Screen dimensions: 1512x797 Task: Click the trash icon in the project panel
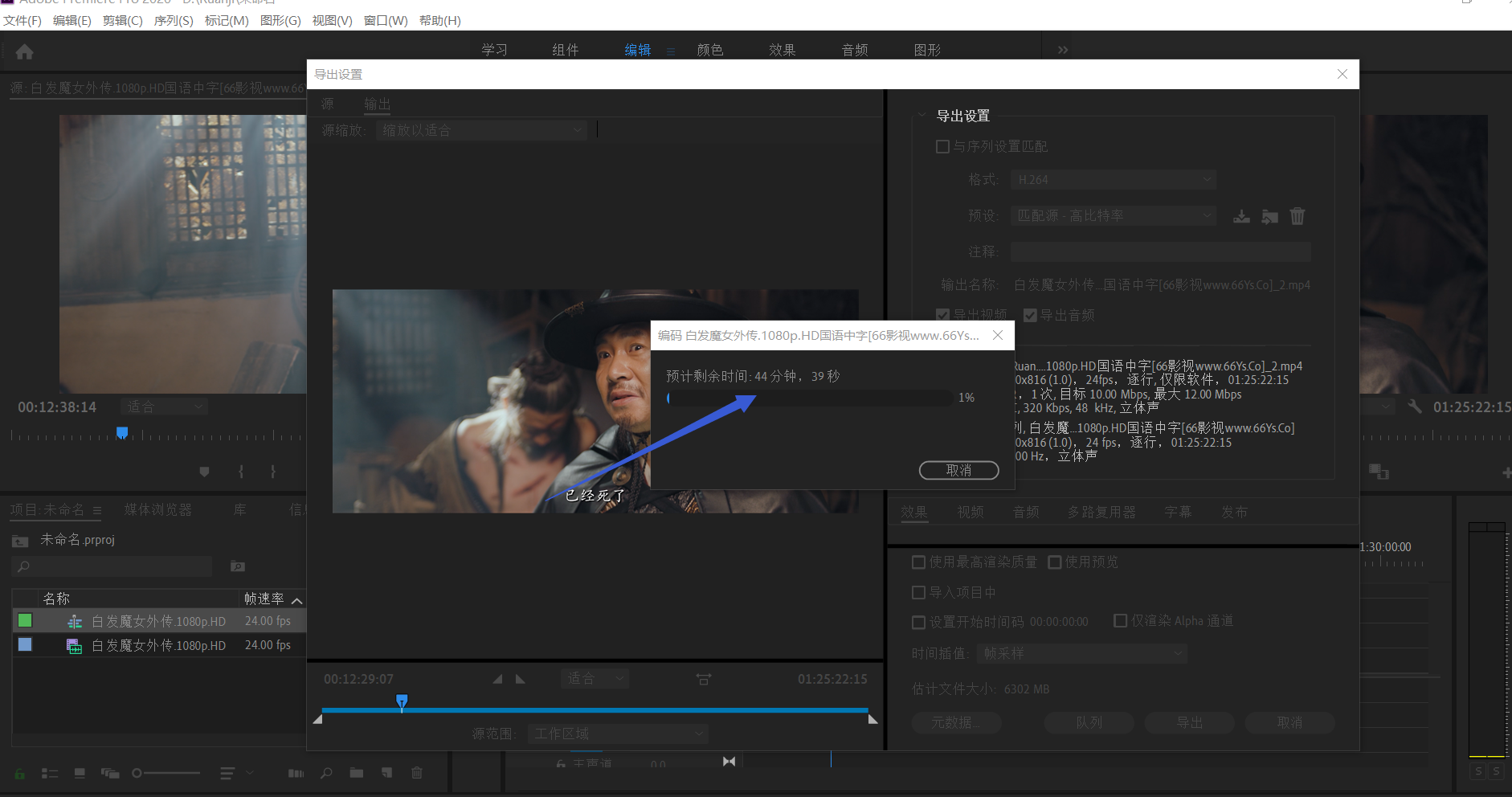coord(417,773)
